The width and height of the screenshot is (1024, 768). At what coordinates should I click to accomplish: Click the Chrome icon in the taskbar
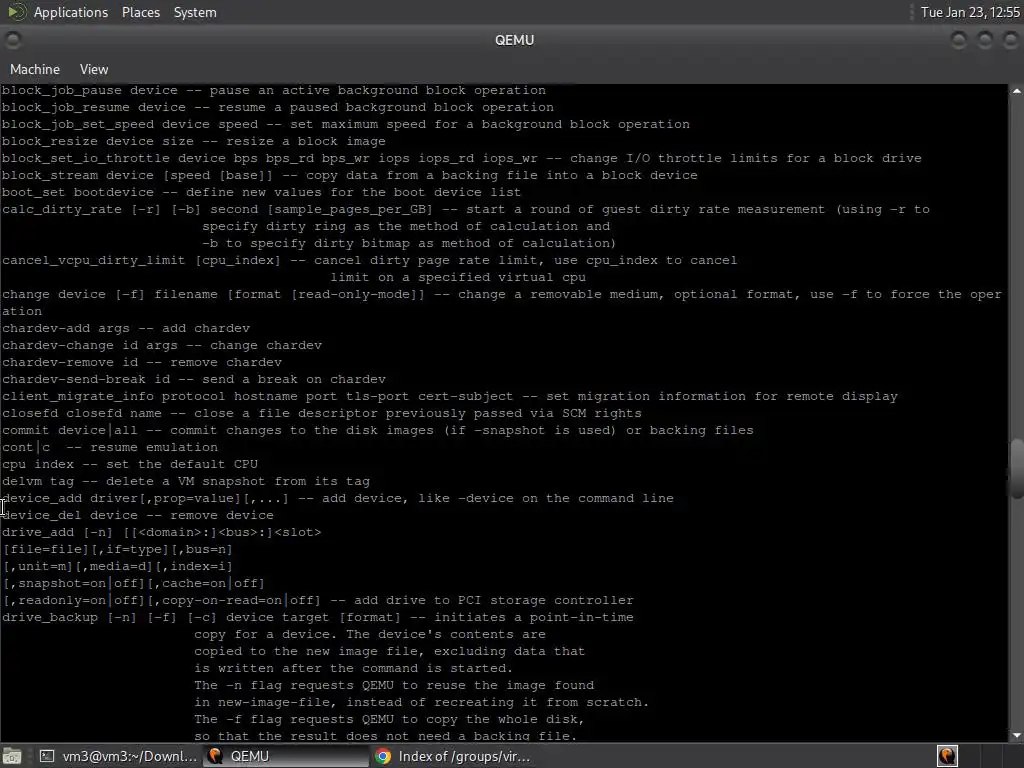point(383,756)
